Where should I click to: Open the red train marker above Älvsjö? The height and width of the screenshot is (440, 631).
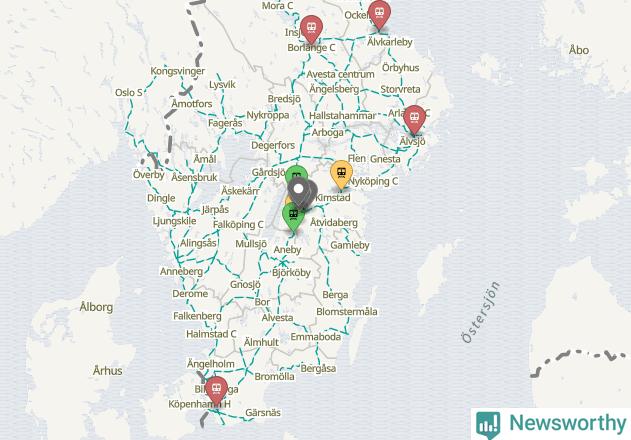click(x=414, y=119)
